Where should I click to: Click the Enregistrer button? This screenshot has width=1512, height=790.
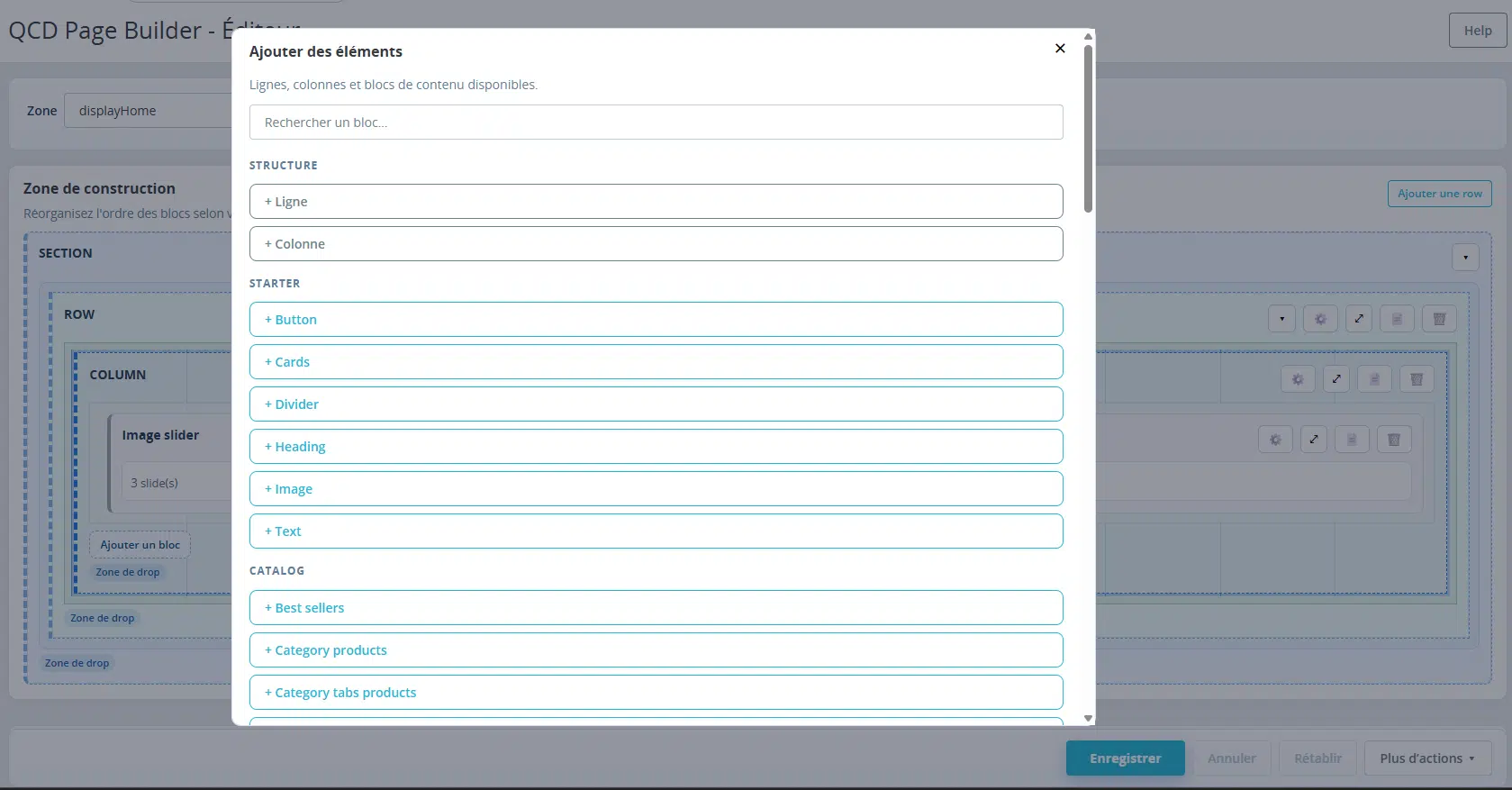1125,758
